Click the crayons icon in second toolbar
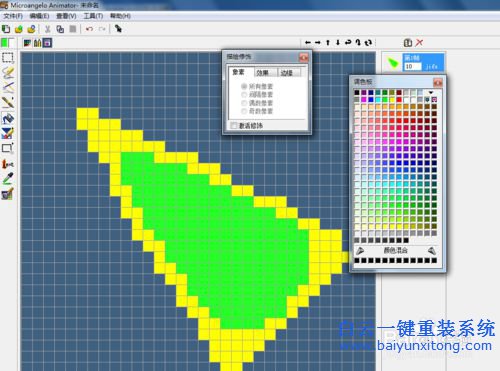The height and width of the screenshot is (371, 500). 37,43
